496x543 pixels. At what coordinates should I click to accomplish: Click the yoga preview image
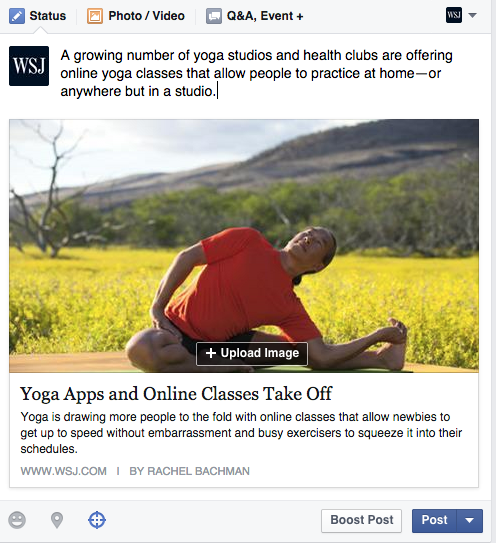pyautogui.click(x=244, y=246)
